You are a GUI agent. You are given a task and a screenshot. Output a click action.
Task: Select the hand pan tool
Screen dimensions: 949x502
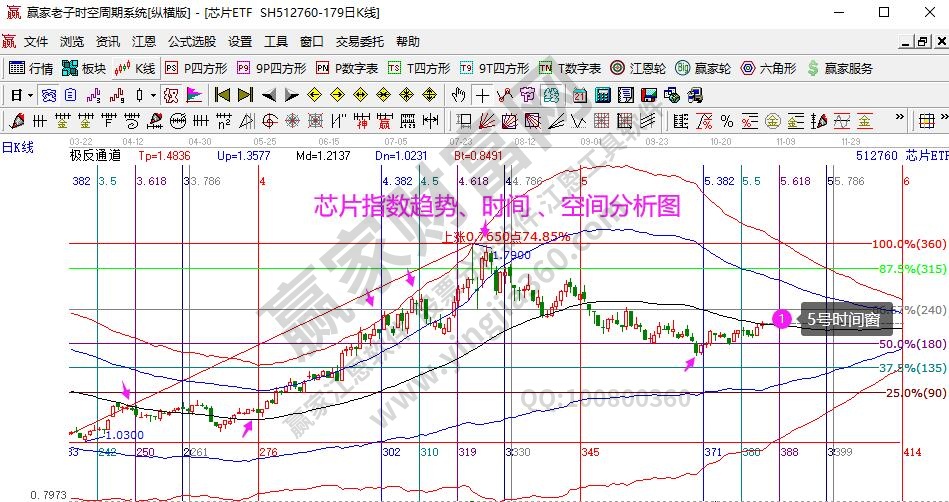pyautogui.click(x=459, y=95)
